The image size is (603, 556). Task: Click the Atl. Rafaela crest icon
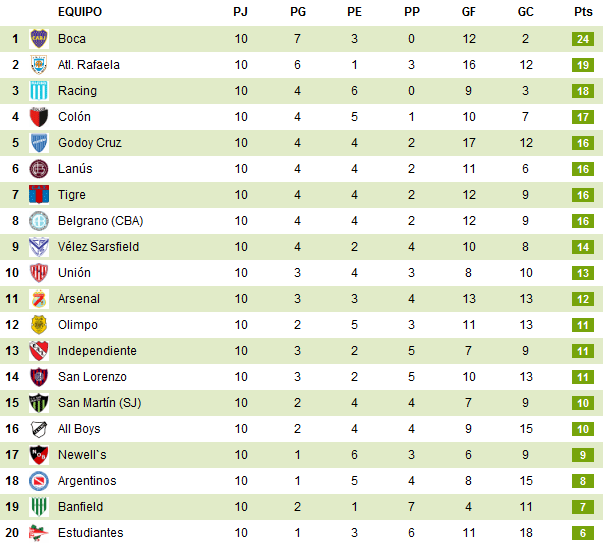[39, 65]
